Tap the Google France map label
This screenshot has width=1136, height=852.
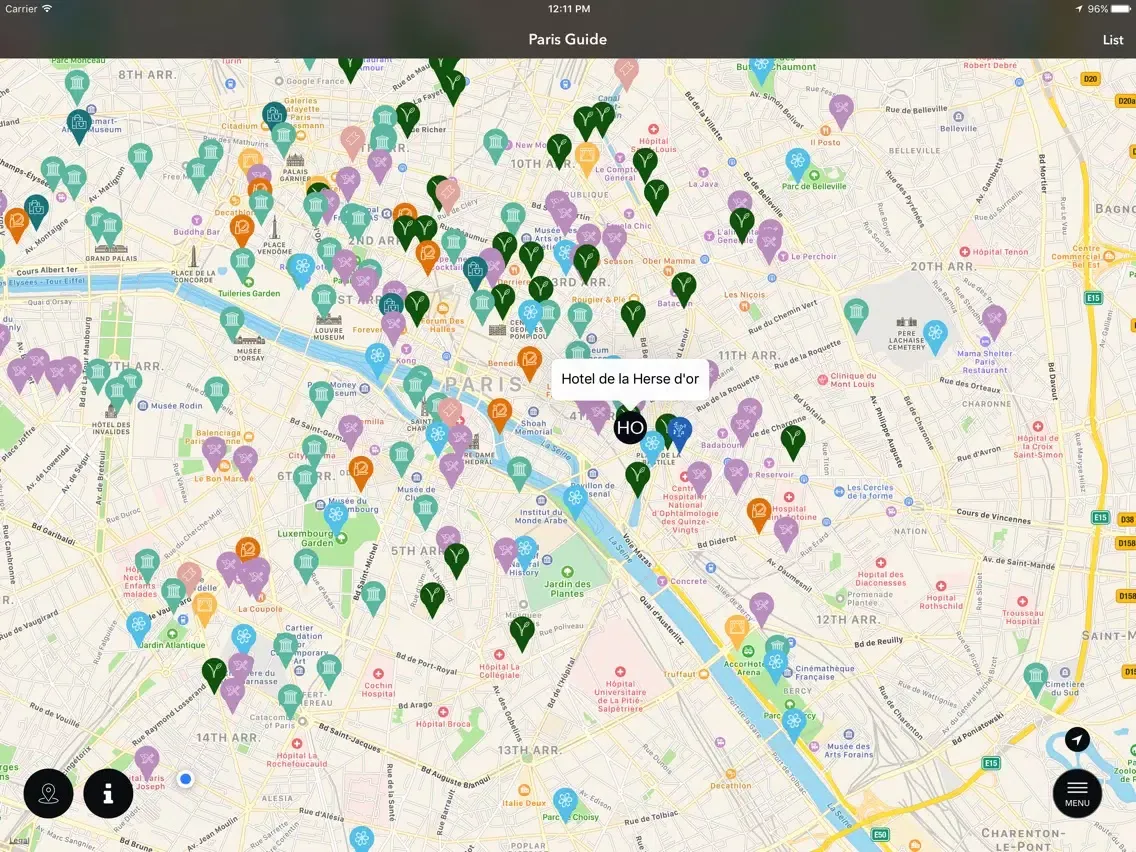[315, 81]
